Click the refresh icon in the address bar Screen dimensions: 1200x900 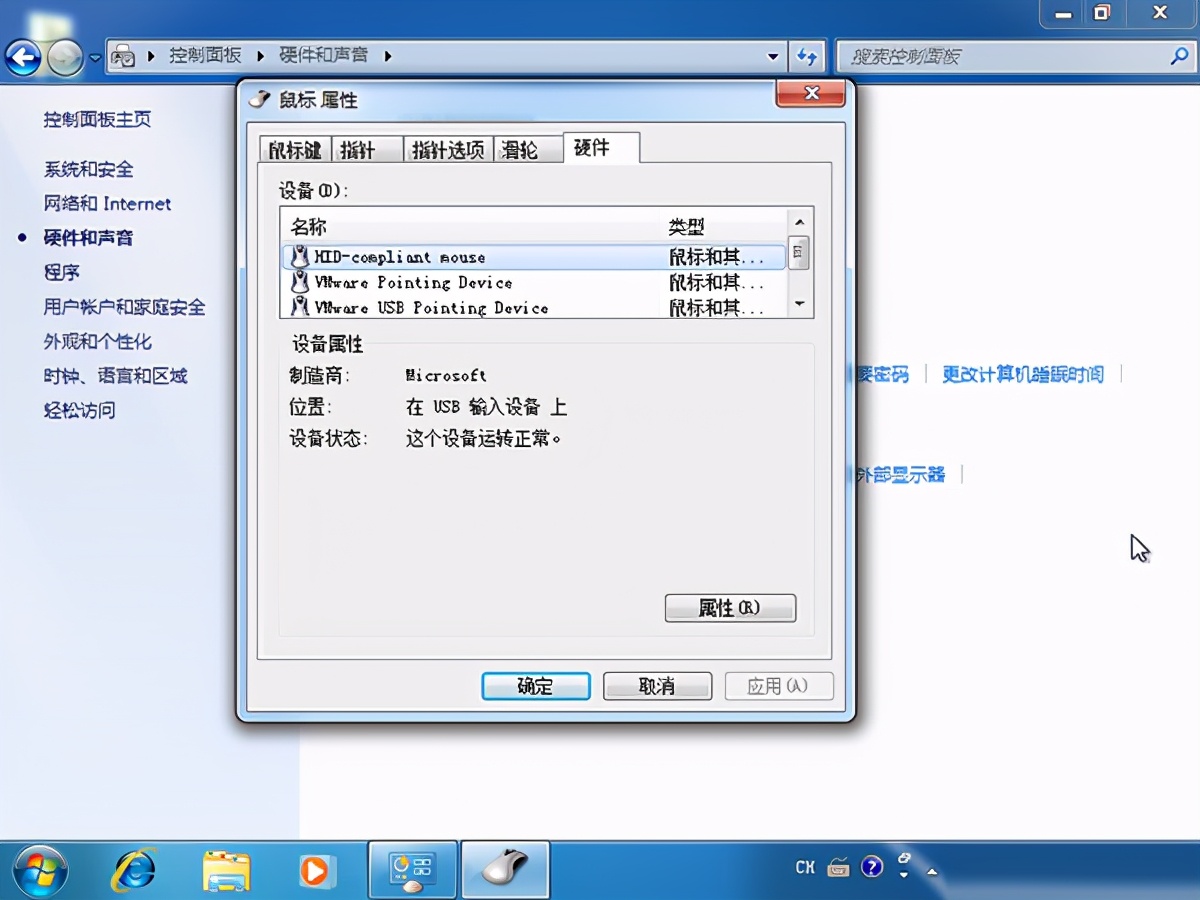809,56
